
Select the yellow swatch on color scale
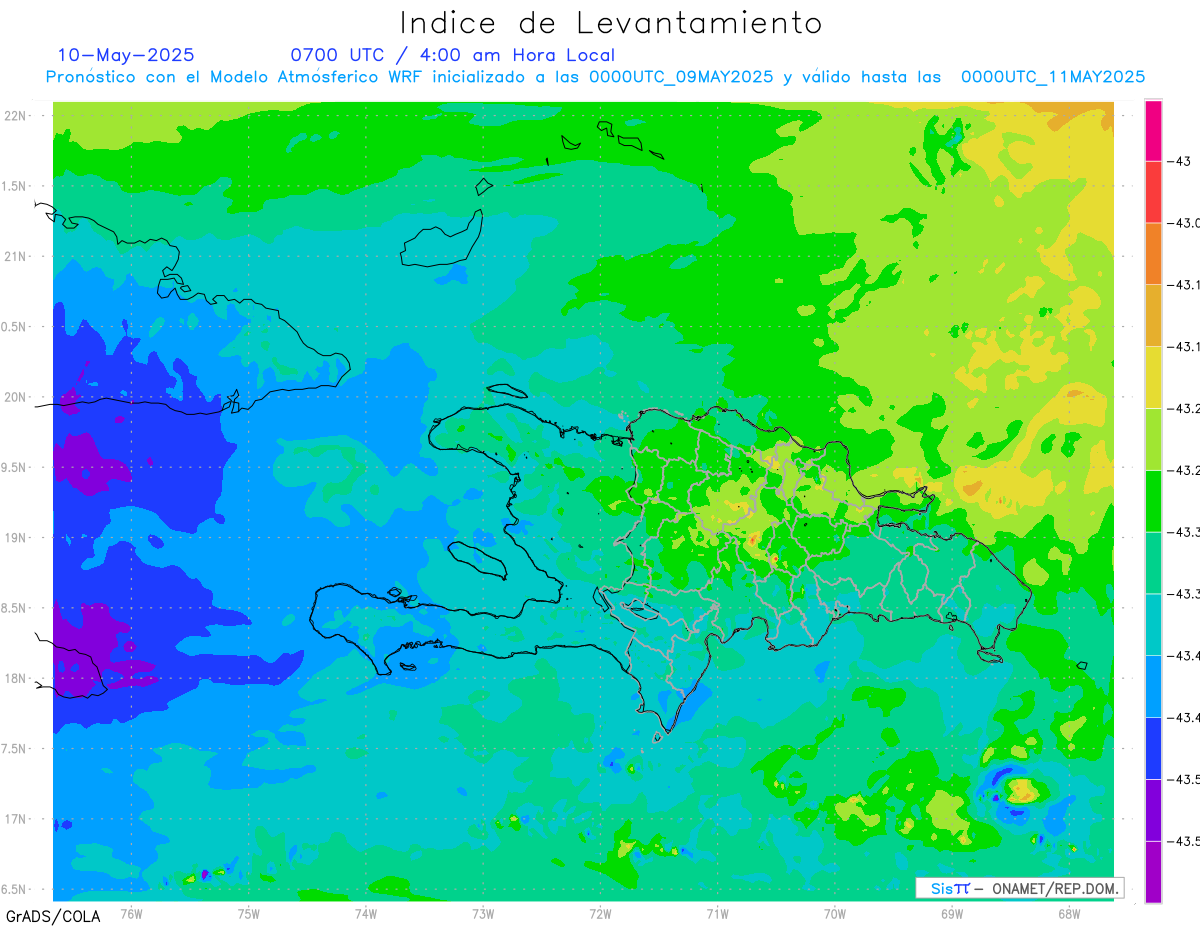tap(1153, 377)
